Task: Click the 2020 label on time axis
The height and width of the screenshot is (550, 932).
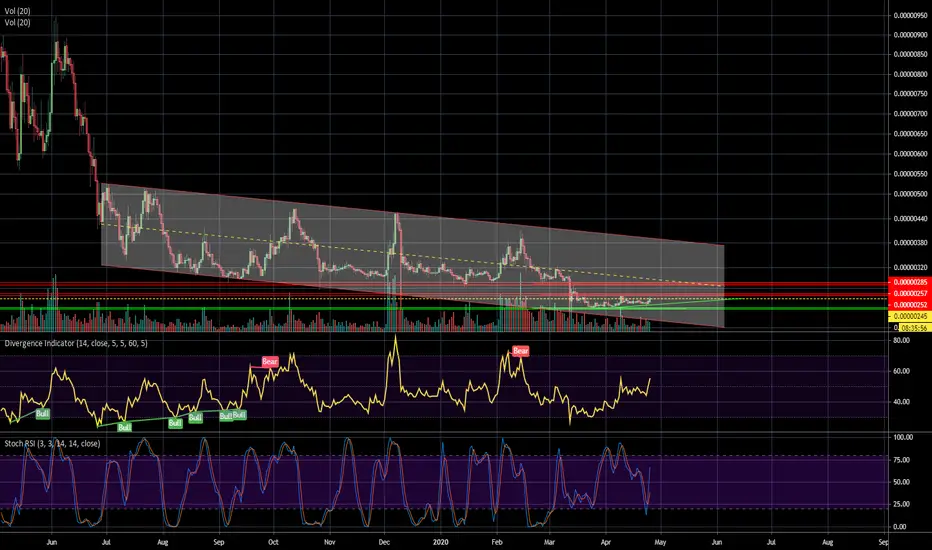Action: point(440,542)
